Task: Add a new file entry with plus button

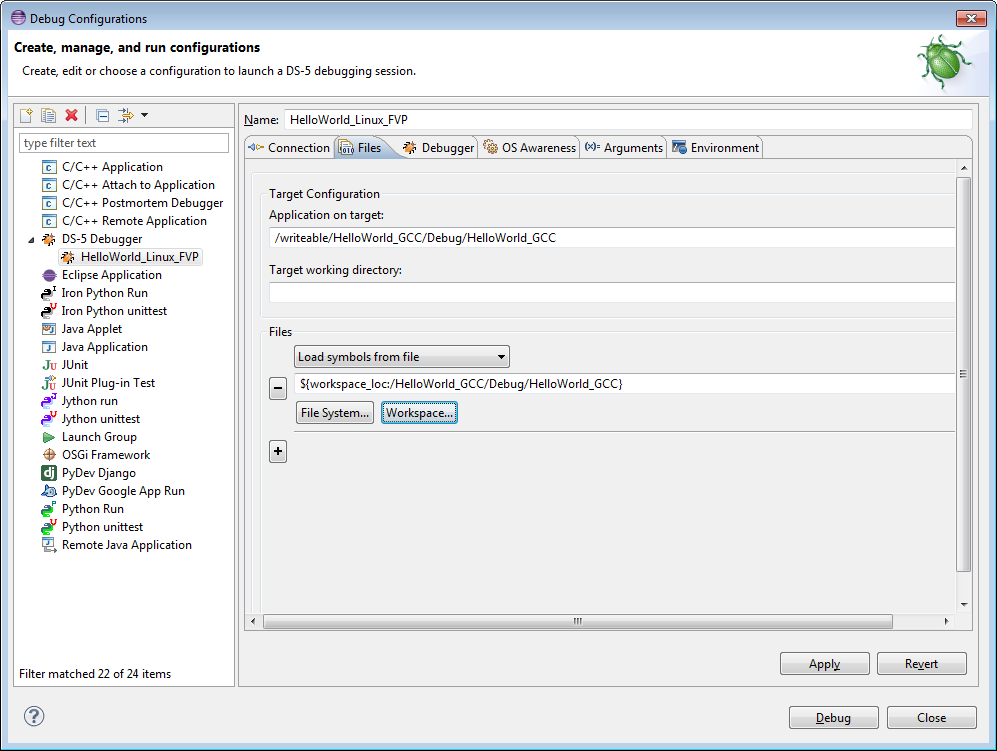Action: coord(278,452)
